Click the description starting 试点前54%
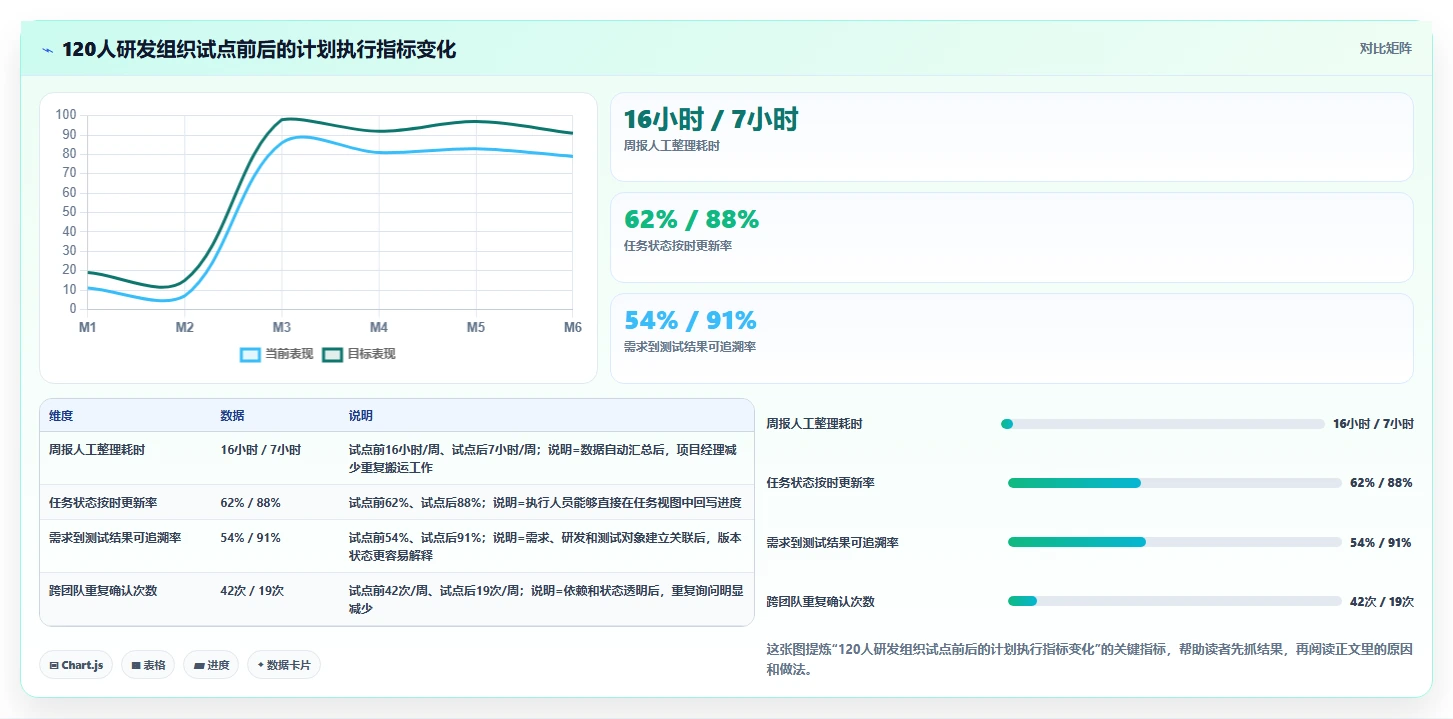This screenshot has height=719, width=1453. click(x=545, y=547)
